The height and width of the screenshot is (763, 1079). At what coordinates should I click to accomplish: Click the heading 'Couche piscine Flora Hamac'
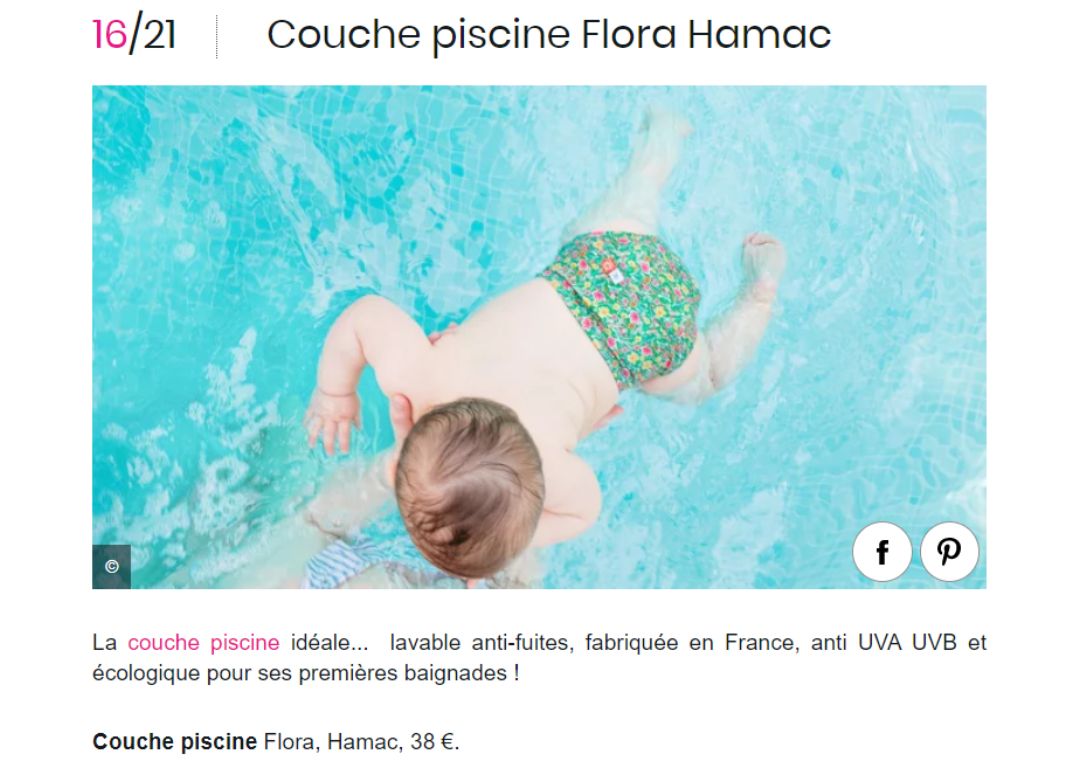[x=548, y=34]
